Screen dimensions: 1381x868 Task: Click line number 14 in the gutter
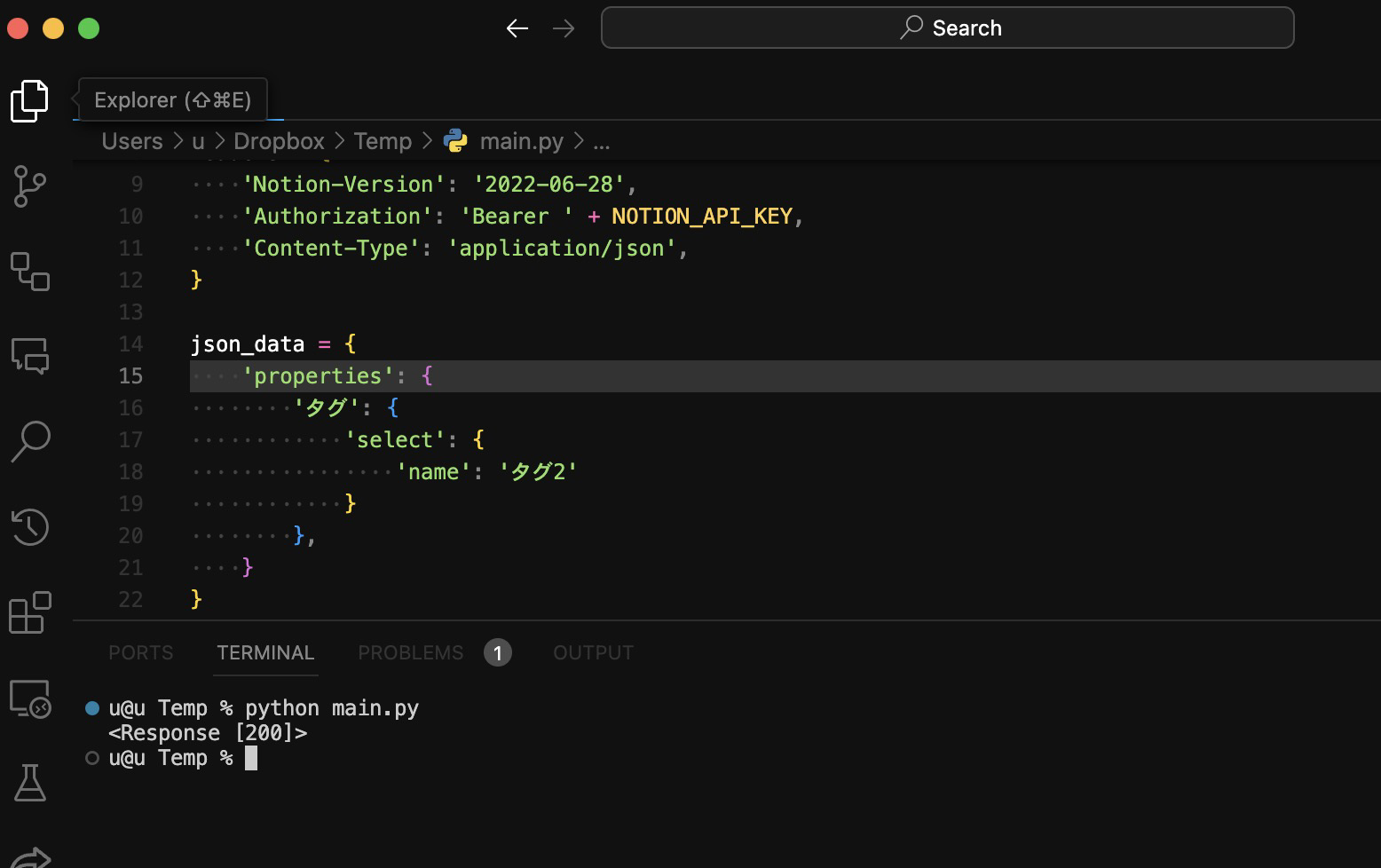point(130,344)
